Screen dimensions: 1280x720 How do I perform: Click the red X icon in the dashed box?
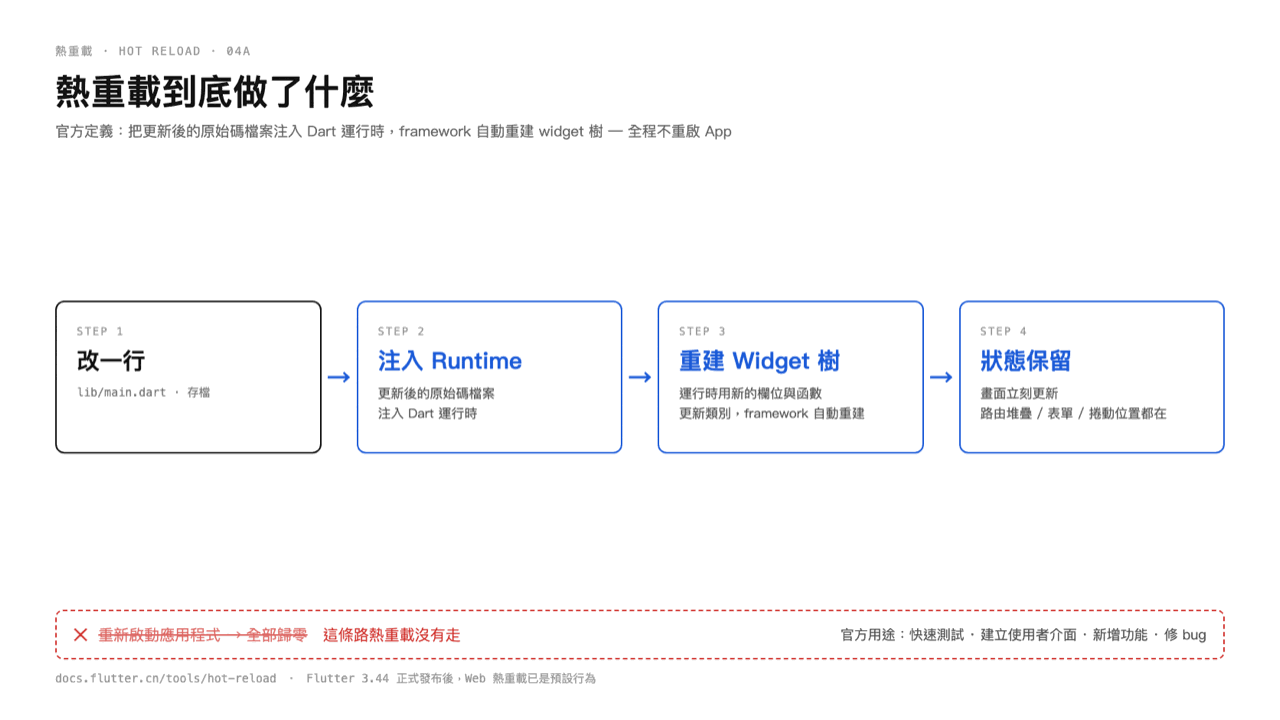(81, 635)
